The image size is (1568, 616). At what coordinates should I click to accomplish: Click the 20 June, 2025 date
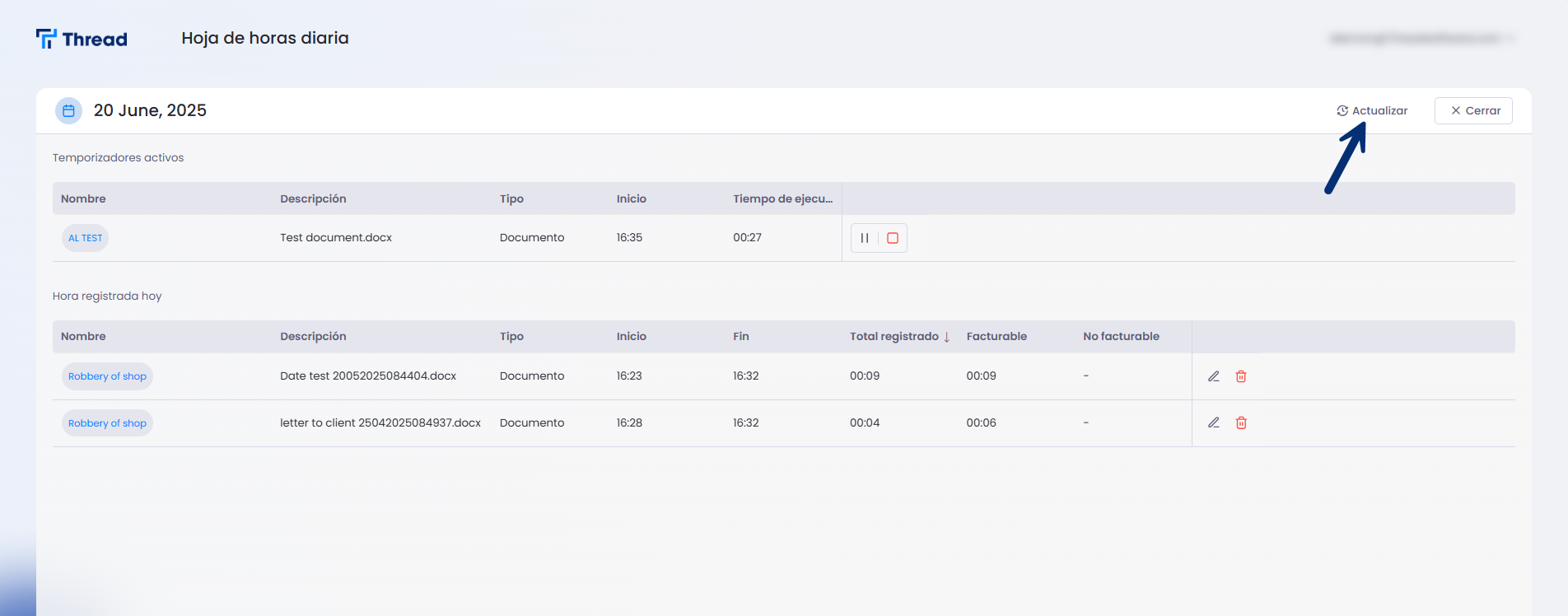[x=150, y=110]
